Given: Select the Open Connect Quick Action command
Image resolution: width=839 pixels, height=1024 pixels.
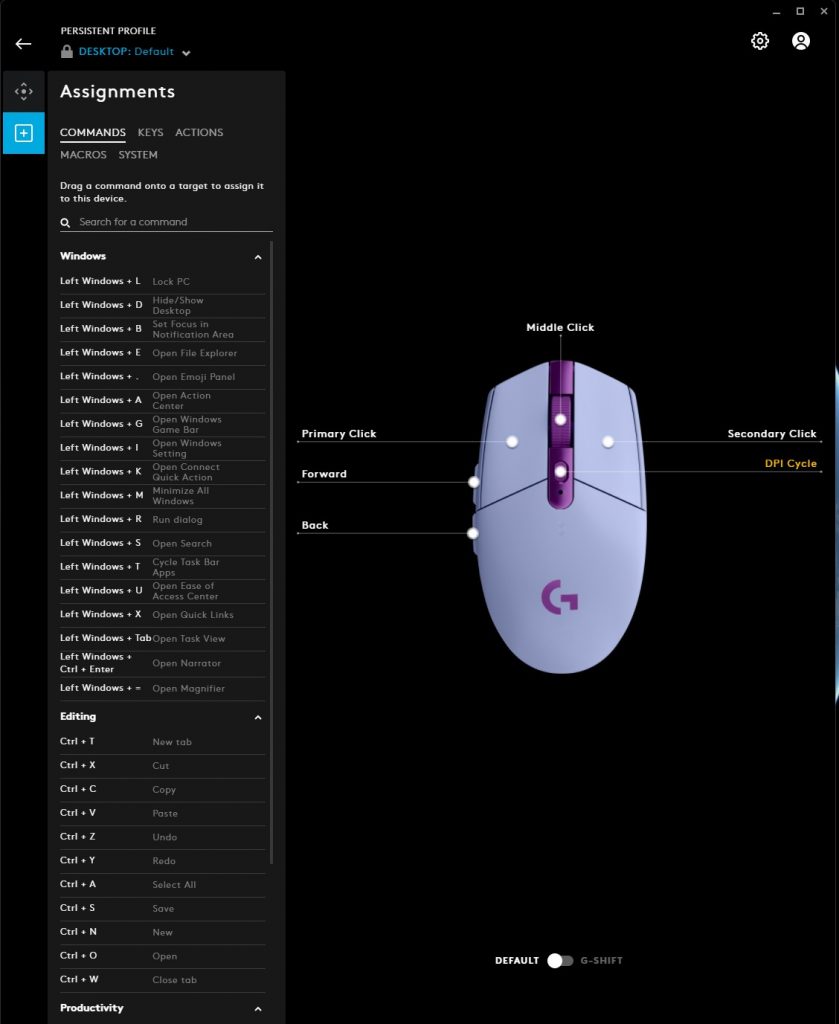Looking at the screenshot, I should [163, 472].
